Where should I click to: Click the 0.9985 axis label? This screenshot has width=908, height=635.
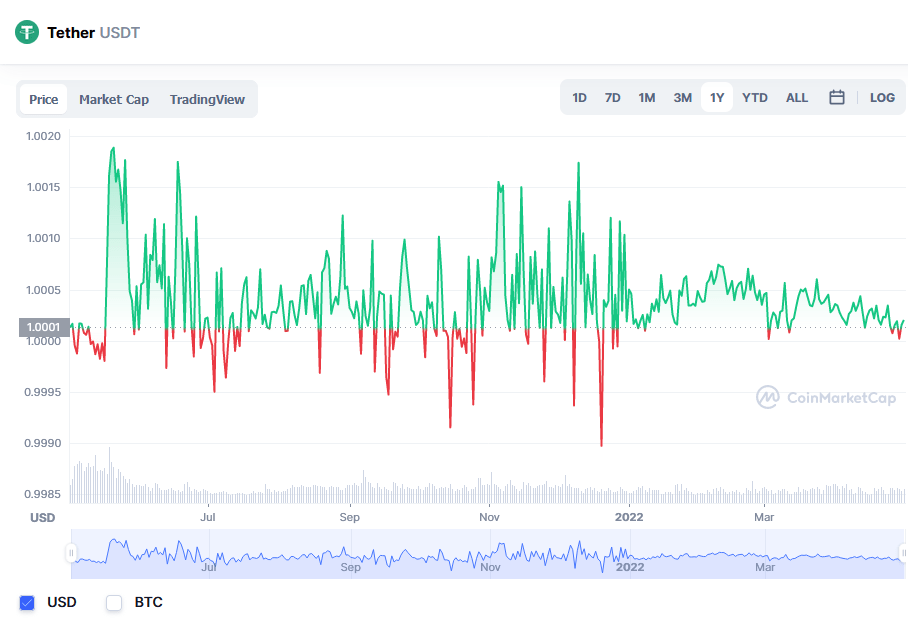pos(42,494)
